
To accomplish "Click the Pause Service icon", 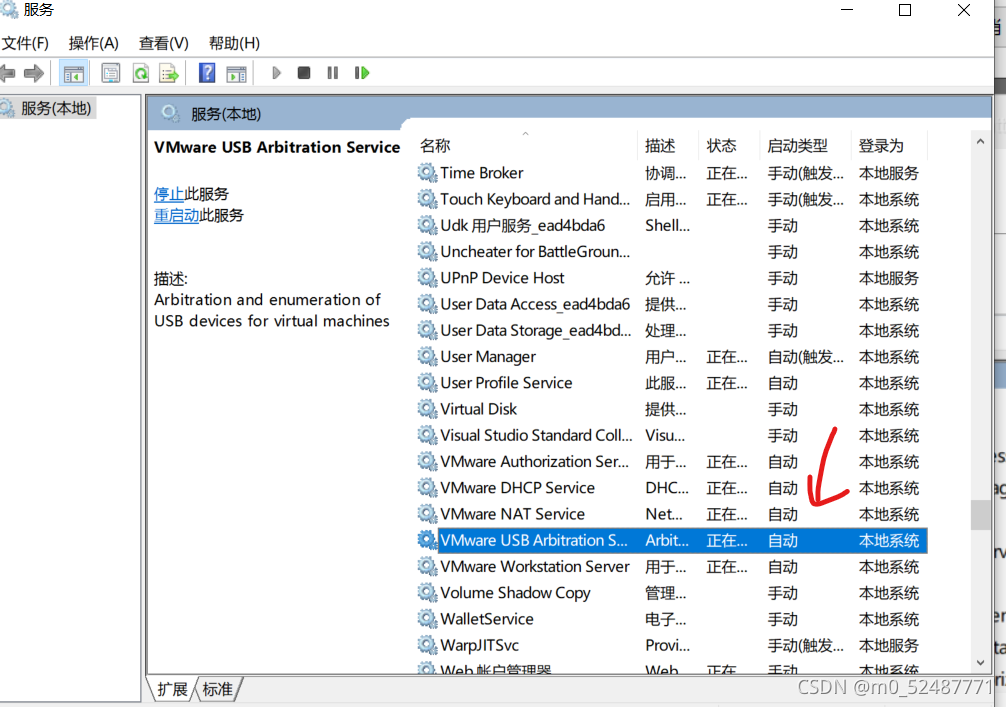I will [x=332, y=73].
